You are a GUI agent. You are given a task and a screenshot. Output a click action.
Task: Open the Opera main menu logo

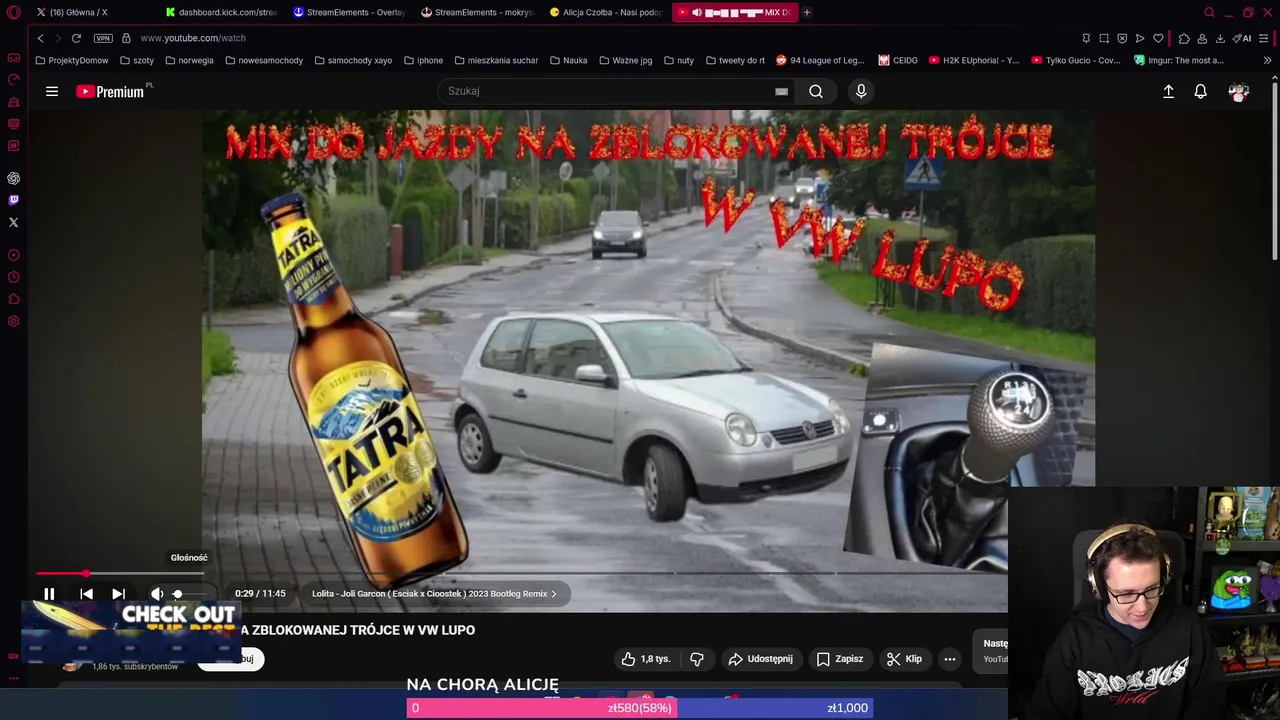(14, 12)
